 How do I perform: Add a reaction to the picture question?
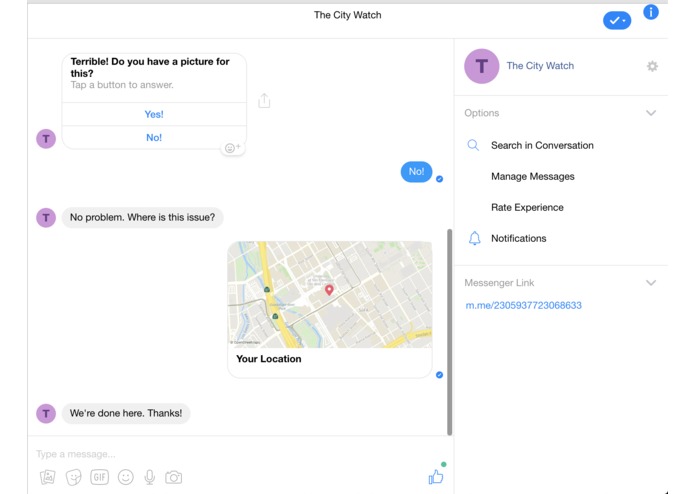pyautogui.click(x=232, y=148)
